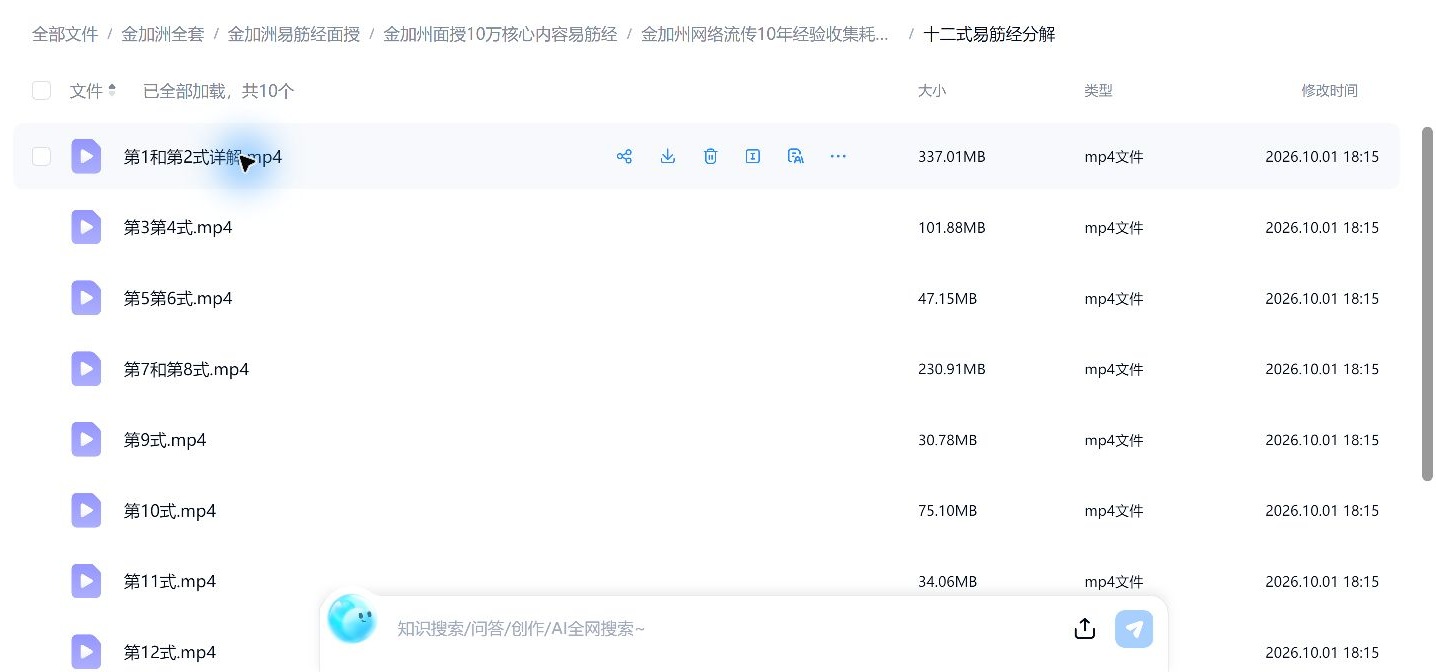1436x672 pixels.
Task: Jump to 金加州面授10万核心内容易筋经 breadcrumb
Action: [x=500, y=34]
